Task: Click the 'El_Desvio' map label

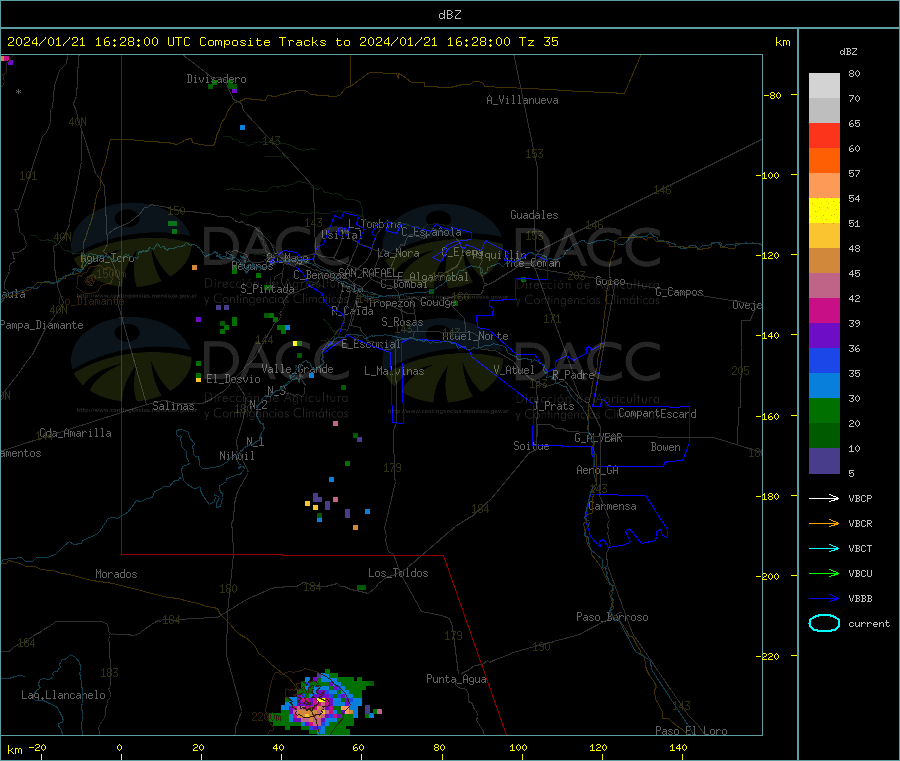Action: 233,379
